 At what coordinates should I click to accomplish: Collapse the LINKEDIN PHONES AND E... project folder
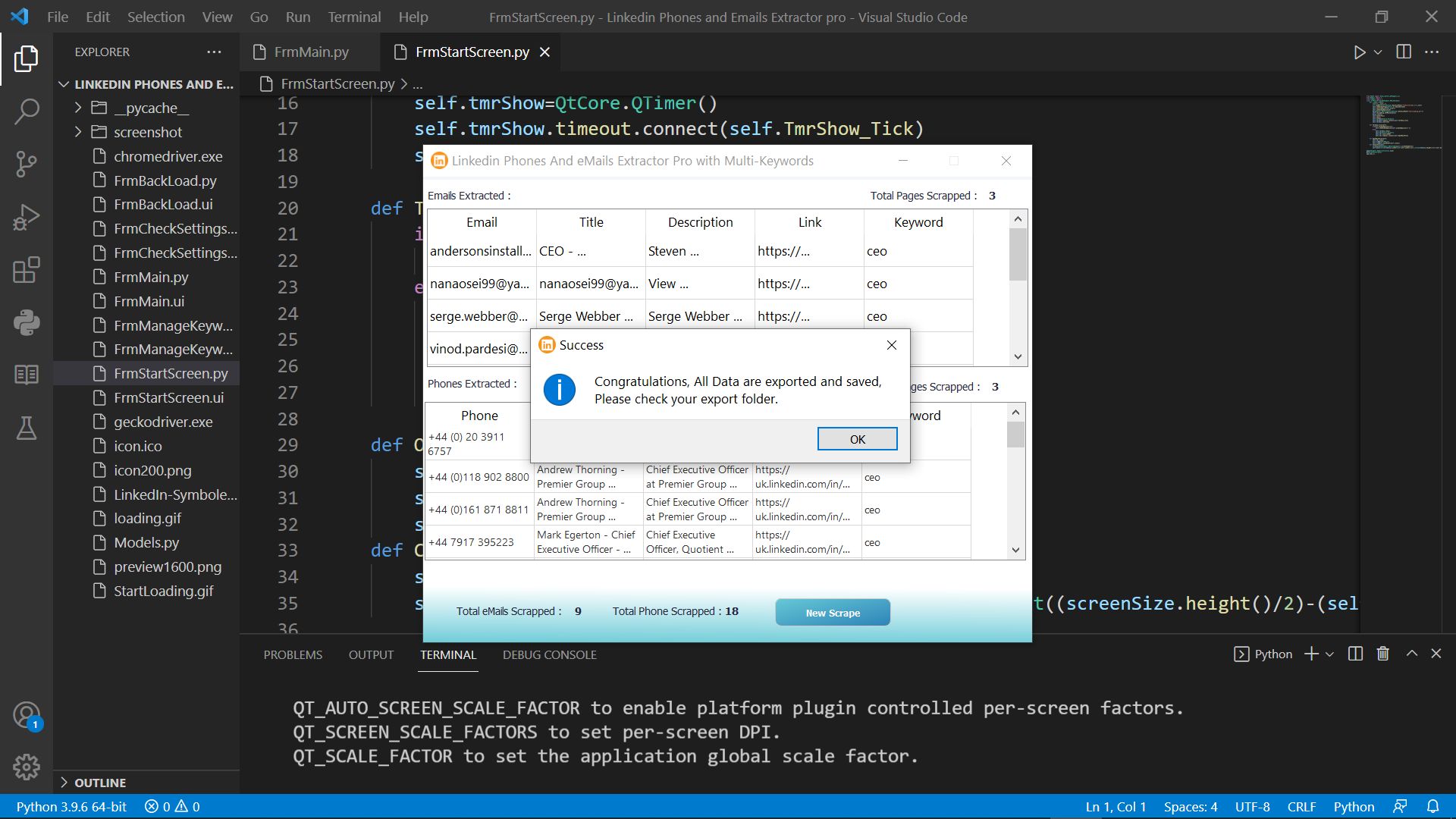pos(147,84)
